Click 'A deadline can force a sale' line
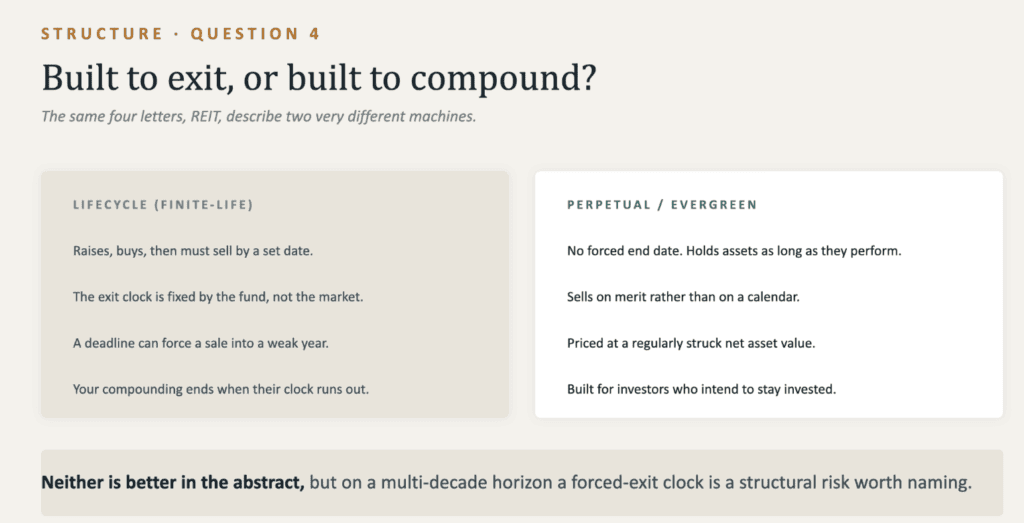Viewport: 1024px width, 523px height. coord(200,343)
